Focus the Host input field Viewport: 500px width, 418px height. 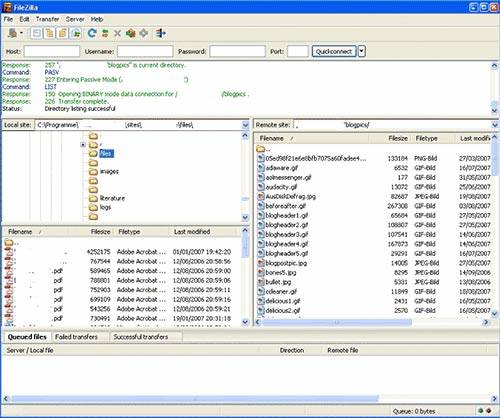pyautogui.click(x=52, y=51)
